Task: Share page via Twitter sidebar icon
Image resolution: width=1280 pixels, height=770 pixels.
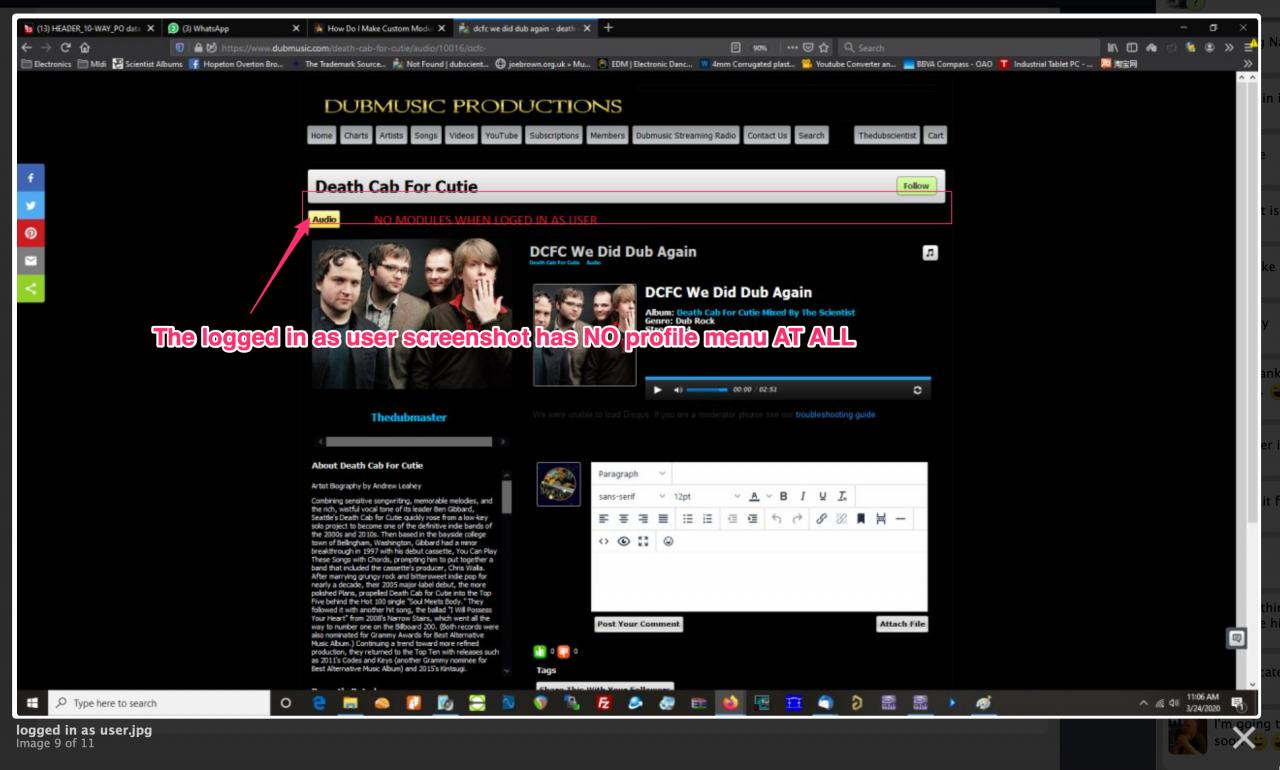Action: tap(31, 206)
